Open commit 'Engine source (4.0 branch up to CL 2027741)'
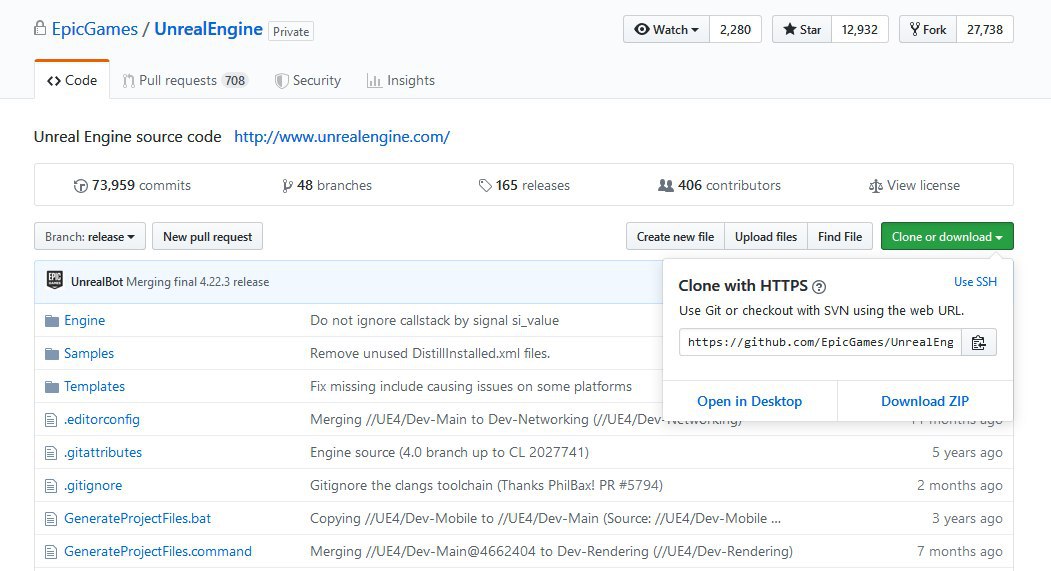This screenshot has width=1051, height=571. 449,453
